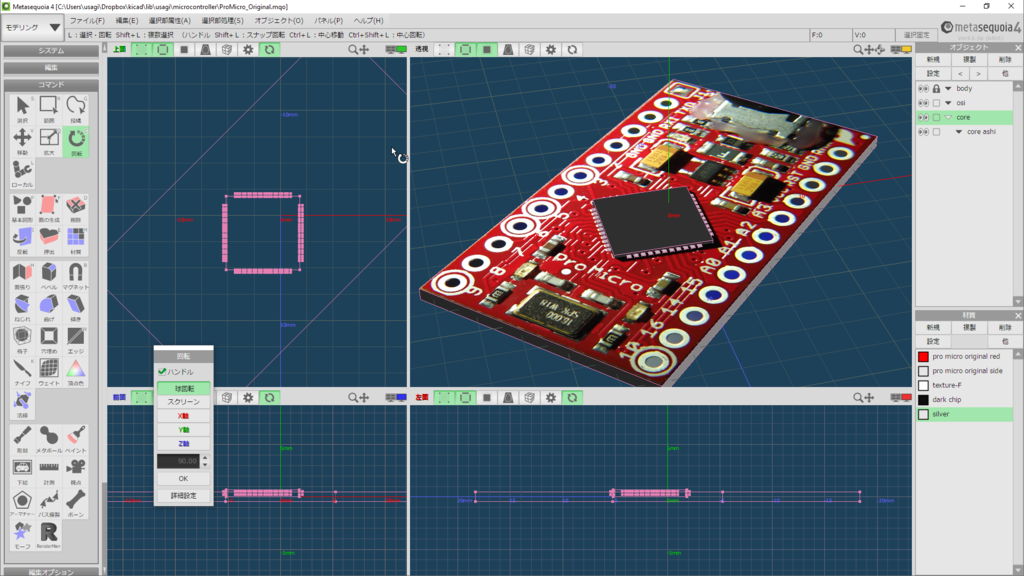This screenshot has height=576, width=1024.
Task: Unlock the body object lock icon
Action: tap(936, 88)
